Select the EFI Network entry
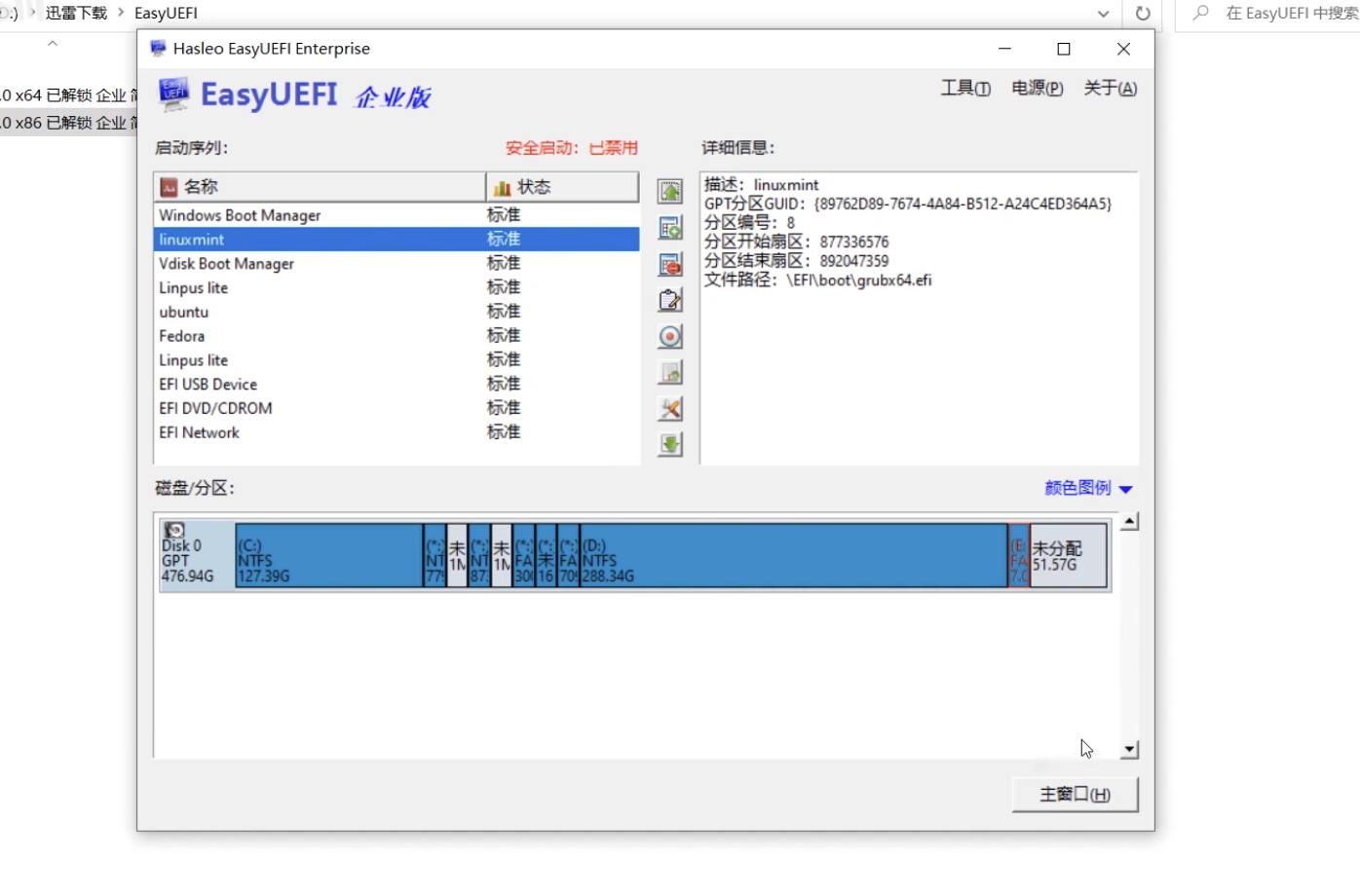Screen dimensions: 1360x896 397,432
